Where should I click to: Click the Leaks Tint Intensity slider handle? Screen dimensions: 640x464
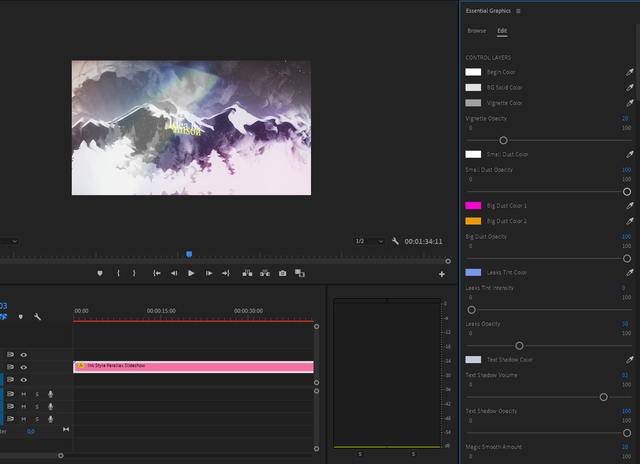click(471, 310)
